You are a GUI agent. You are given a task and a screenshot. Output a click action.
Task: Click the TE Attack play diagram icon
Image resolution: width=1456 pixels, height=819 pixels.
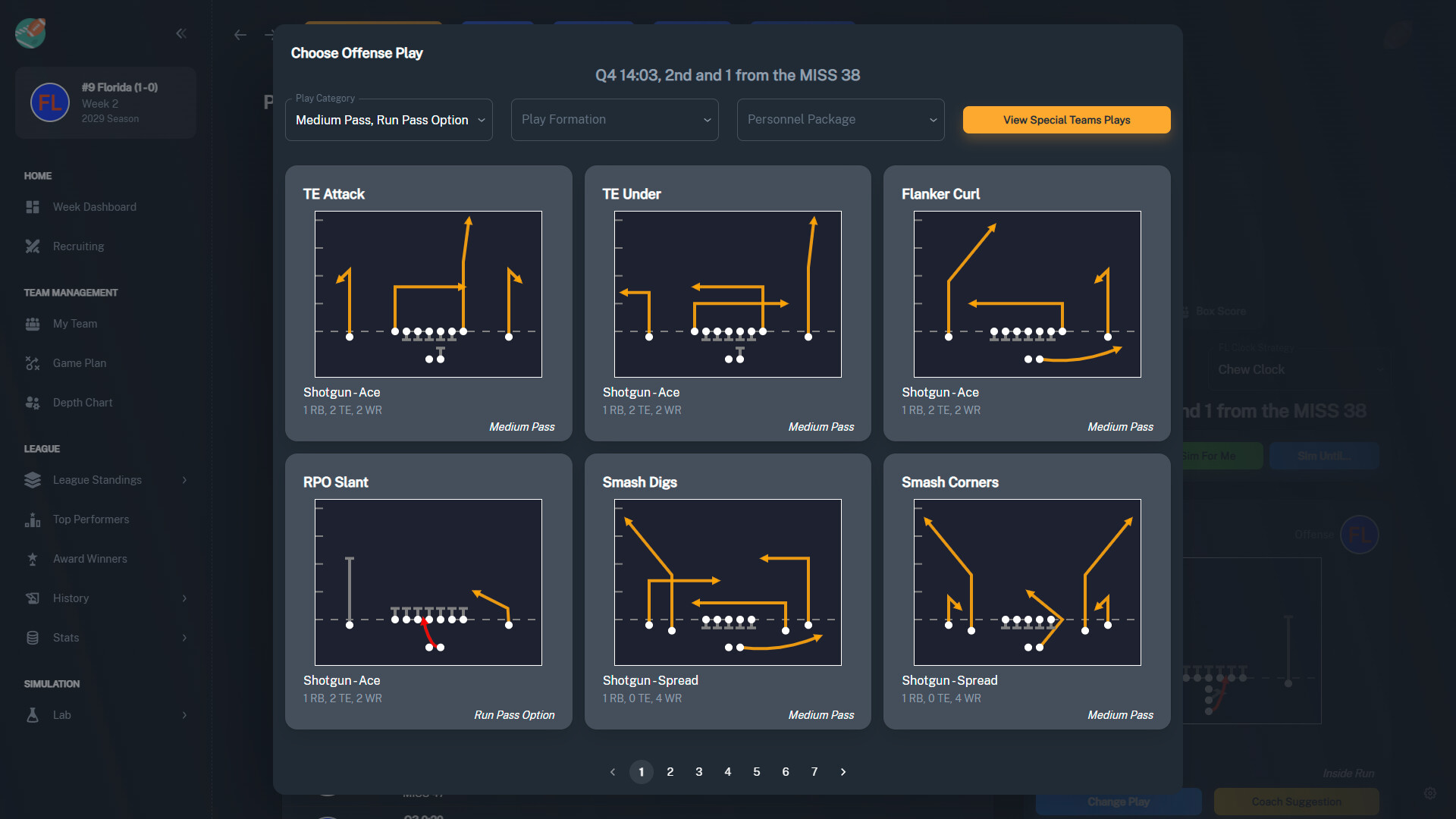click(x=428, y=293)
